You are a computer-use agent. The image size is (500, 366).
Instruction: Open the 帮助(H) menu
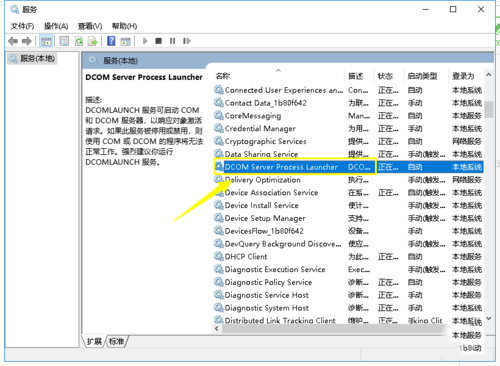click(124, 26)
